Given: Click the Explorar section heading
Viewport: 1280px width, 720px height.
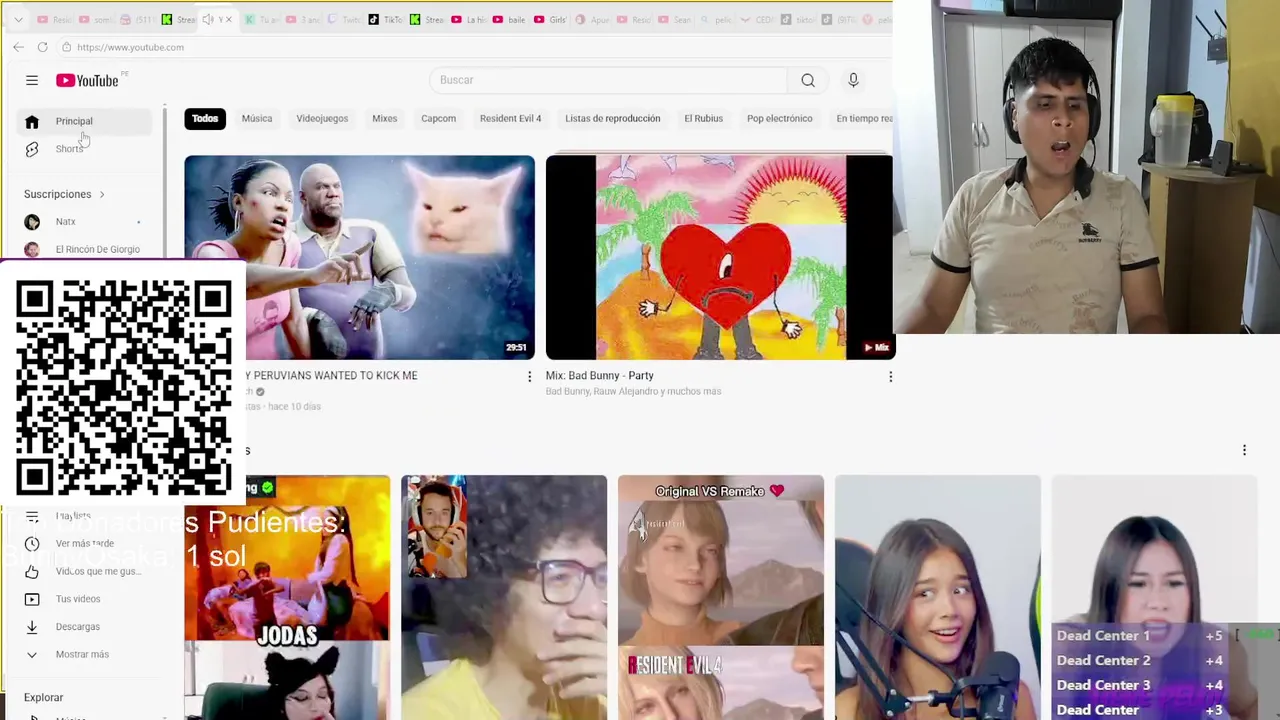Looking at the screenshot, I should pos(44,698).
